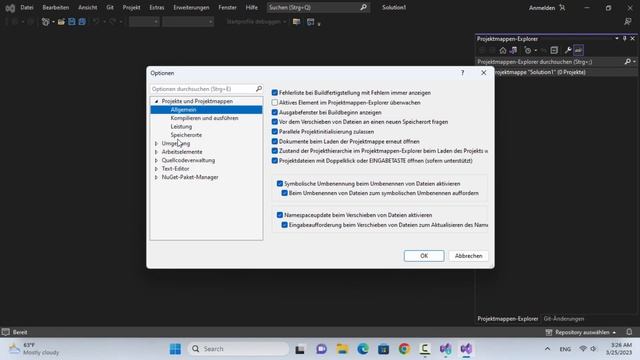640x360 pixels.
Task: Uncheck Fehlerliste bei Buildfertigstellung checkbox
Action: (275, 93)
